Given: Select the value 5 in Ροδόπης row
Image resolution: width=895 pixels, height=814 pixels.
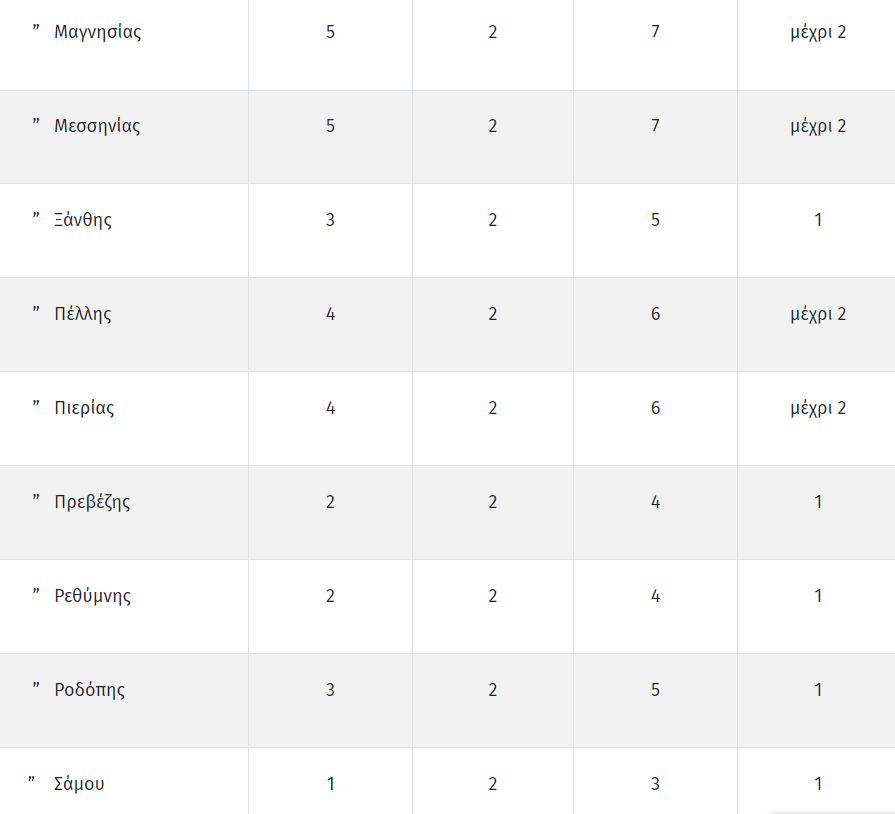Looking at the screenshot, I should [655, 690].
